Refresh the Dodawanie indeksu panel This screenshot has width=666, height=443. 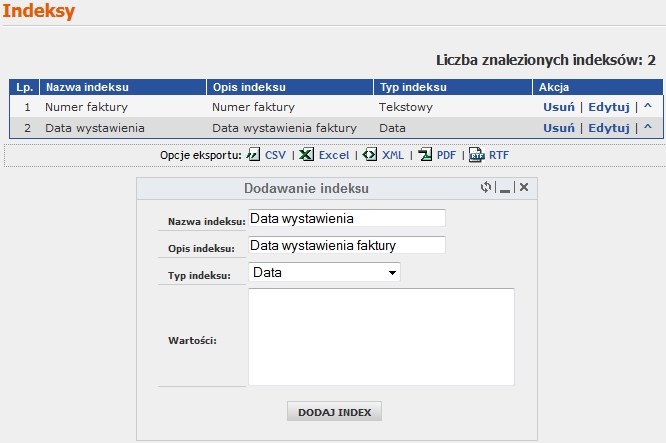[486, 187]
